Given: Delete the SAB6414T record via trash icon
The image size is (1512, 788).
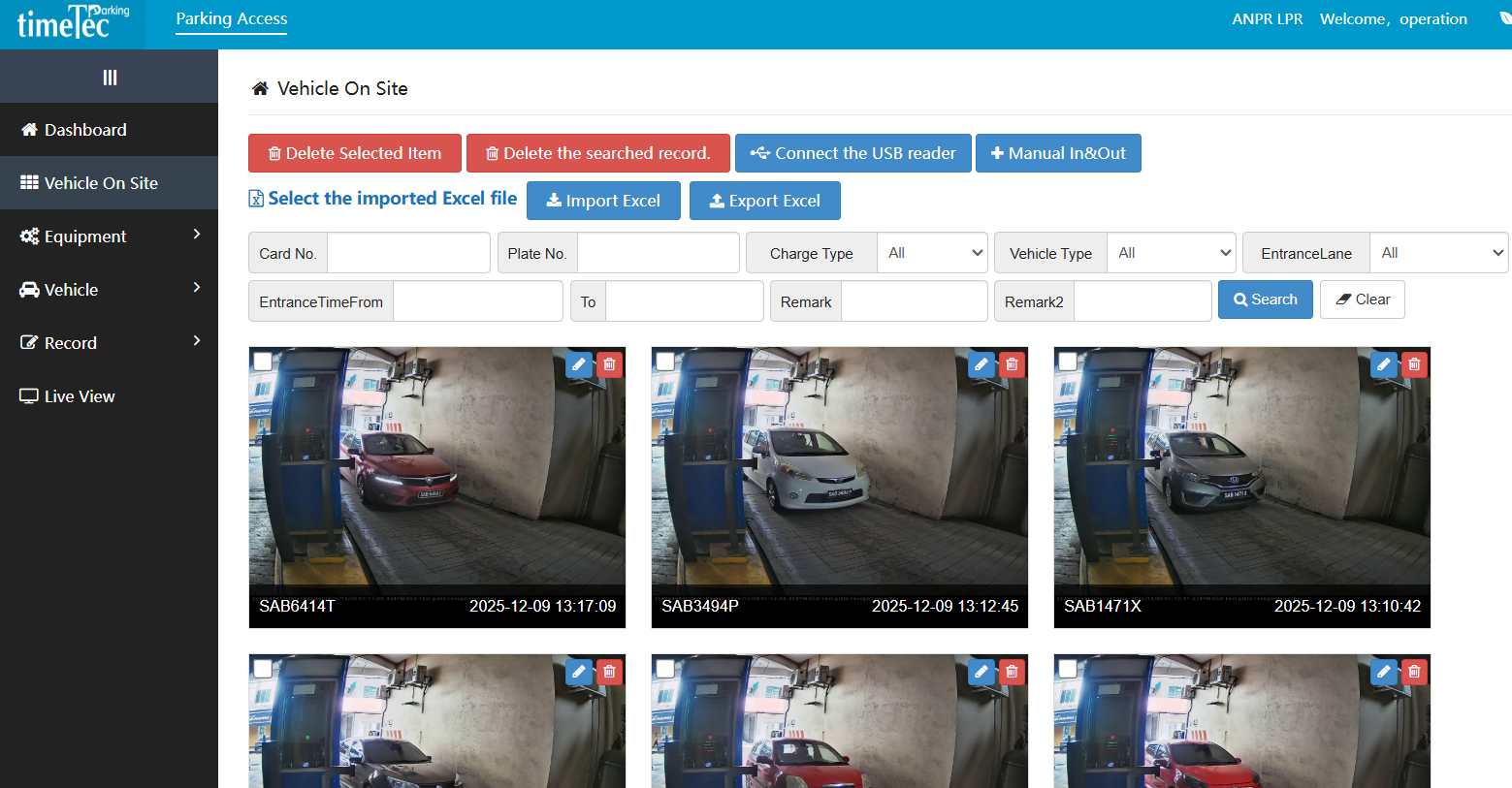Looking at the screenshot, I should [x=610, y=364].
